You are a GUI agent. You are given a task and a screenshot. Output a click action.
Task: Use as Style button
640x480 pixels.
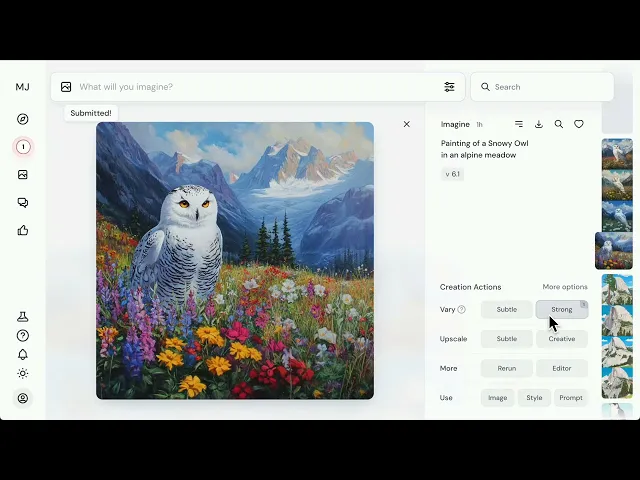tap(534, 398)
